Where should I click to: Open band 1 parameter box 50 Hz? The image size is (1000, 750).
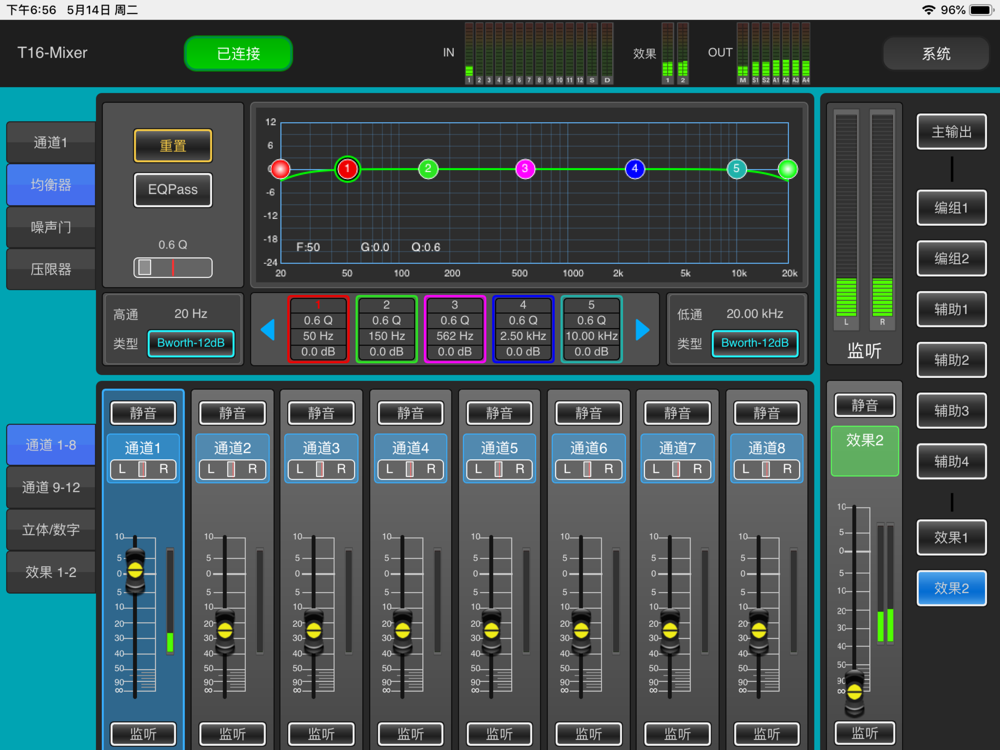click(318, 328)
